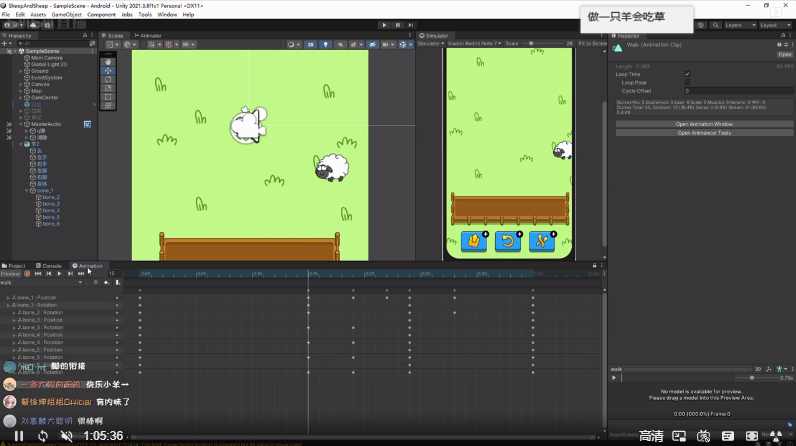
Task: Pause the video player
Action: click(19, 436)
